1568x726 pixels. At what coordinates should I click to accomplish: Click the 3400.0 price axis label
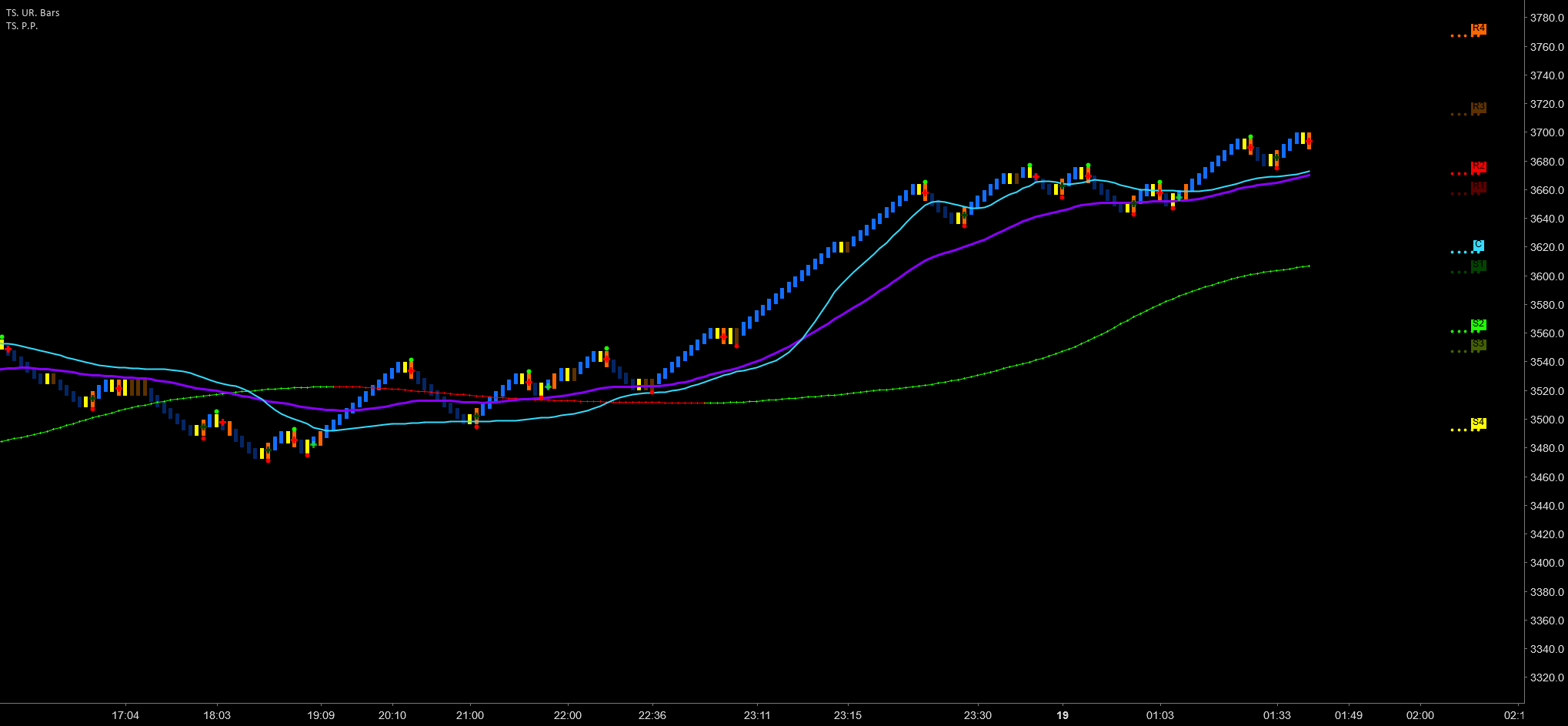pyautogui.click(x=1546, y=563)
